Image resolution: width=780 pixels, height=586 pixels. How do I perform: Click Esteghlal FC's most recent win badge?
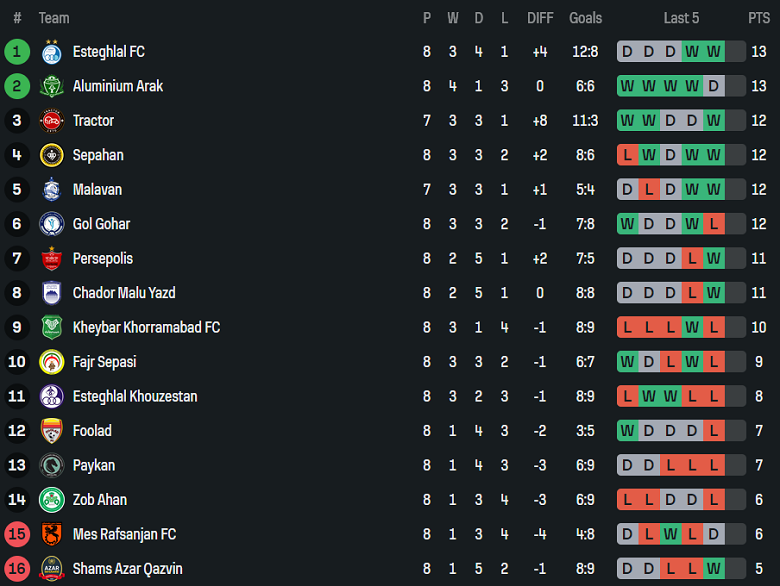pos(713,52)
